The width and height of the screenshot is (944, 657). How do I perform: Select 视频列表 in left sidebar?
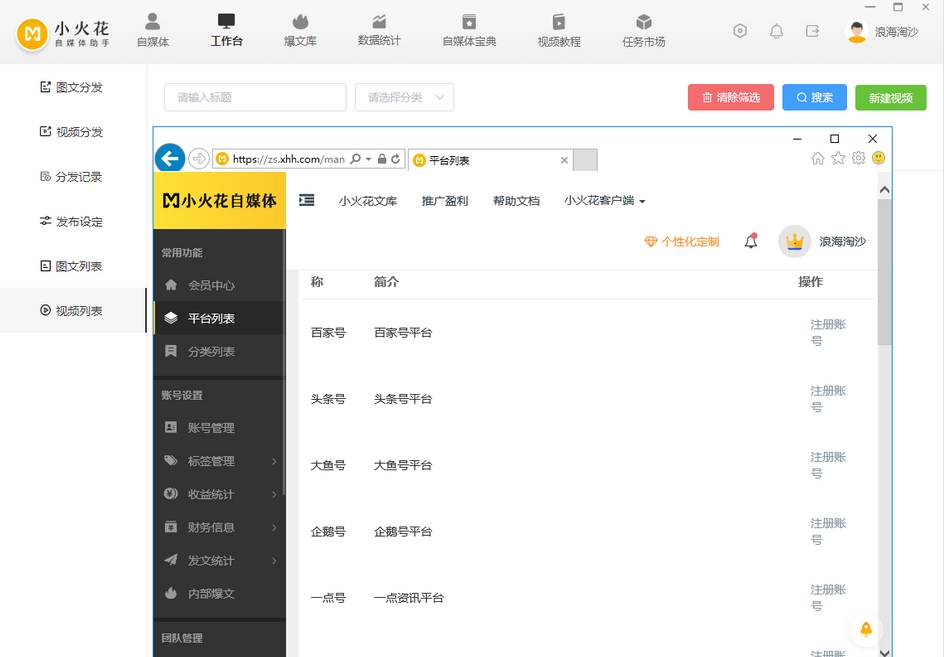tap(73, 310)
